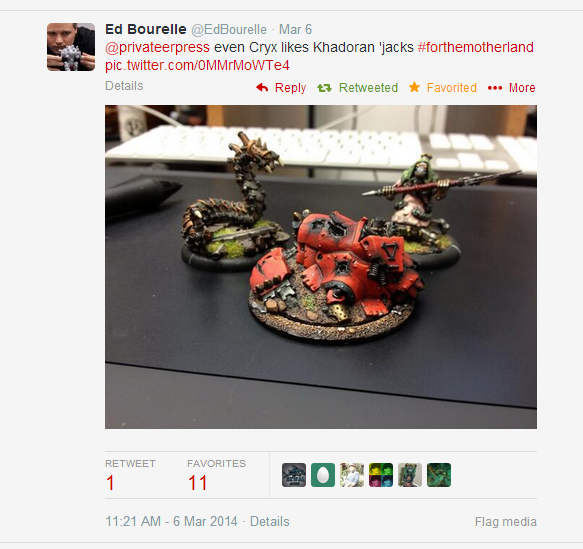
Task: Open the pic.twitter.com/0MMrMoWTe4 link
Action: point(197,65)
